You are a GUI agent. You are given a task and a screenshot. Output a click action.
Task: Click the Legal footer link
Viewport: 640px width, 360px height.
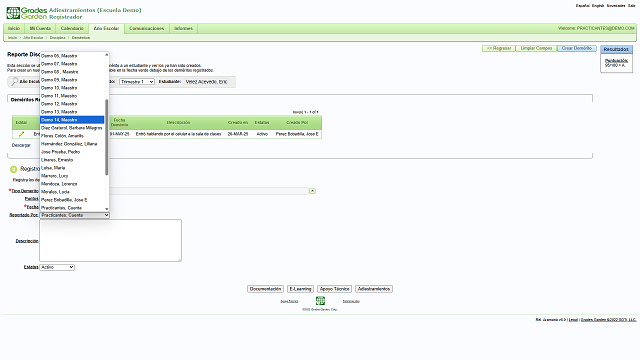click(573, 320)
